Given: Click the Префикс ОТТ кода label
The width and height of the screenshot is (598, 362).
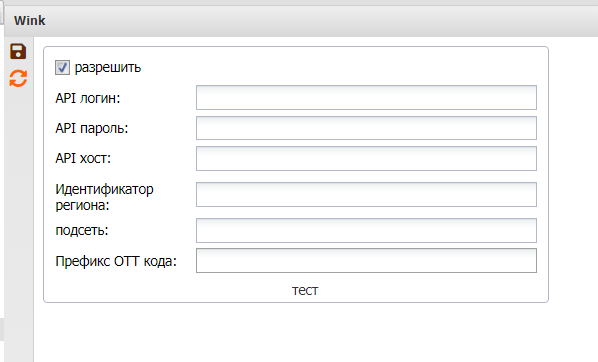Looking at the screenshot, I should (116, 261).
